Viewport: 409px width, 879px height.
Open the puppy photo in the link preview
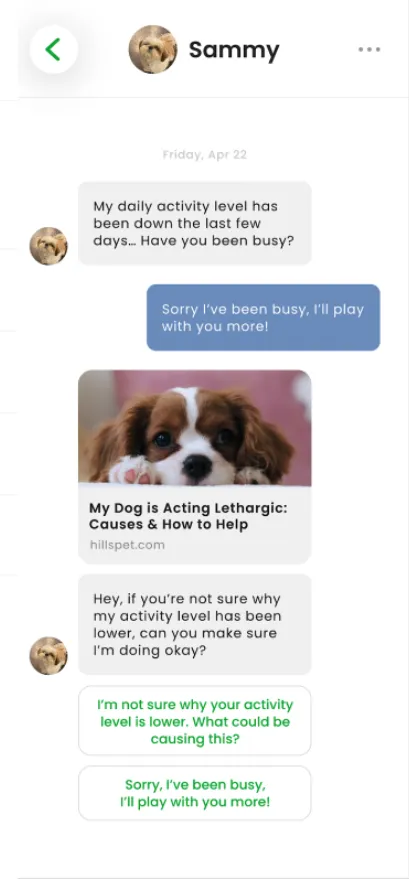click(x=194, y=427)
